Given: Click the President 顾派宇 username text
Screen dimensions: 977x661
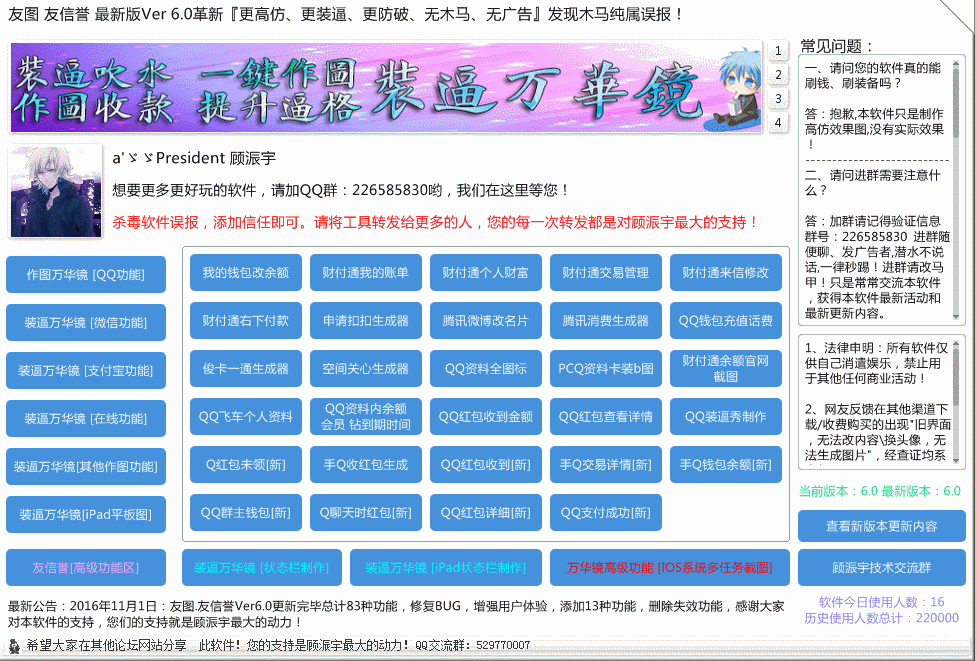Looking at the screenshot, I should click(x=194, y=158).
